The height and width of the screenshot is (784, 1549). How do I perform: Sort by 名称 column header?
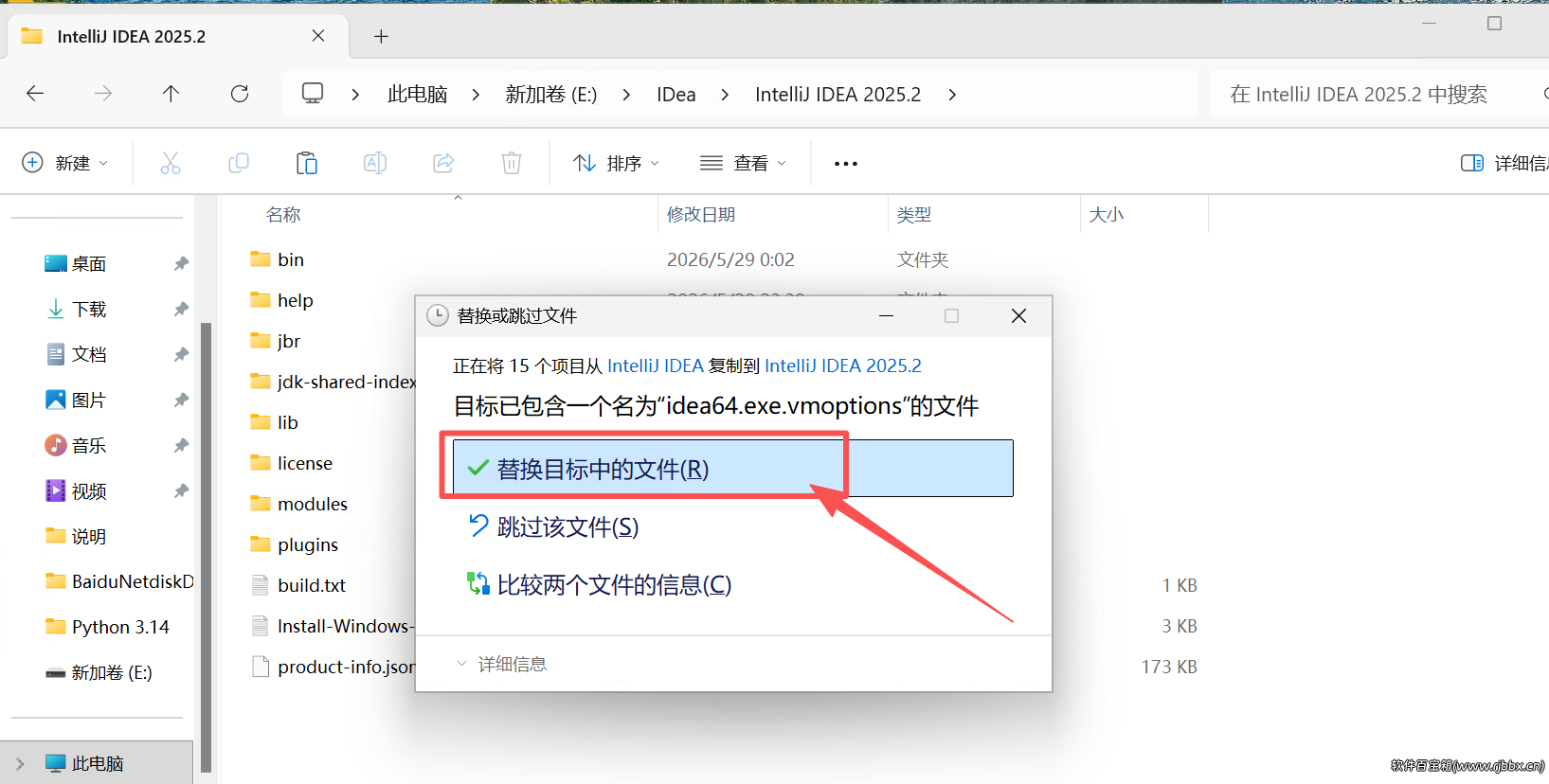[283, 215]
